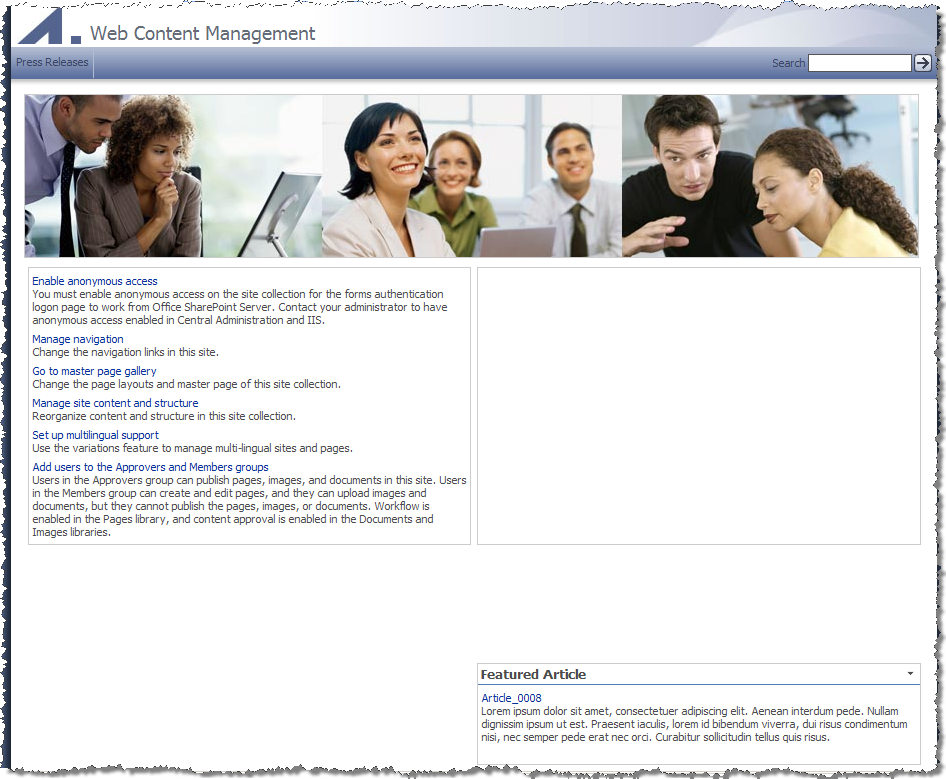The image size is (946, 779).
Task: Open Add users to Approvers and Members groups
Action: coord(150,467)
